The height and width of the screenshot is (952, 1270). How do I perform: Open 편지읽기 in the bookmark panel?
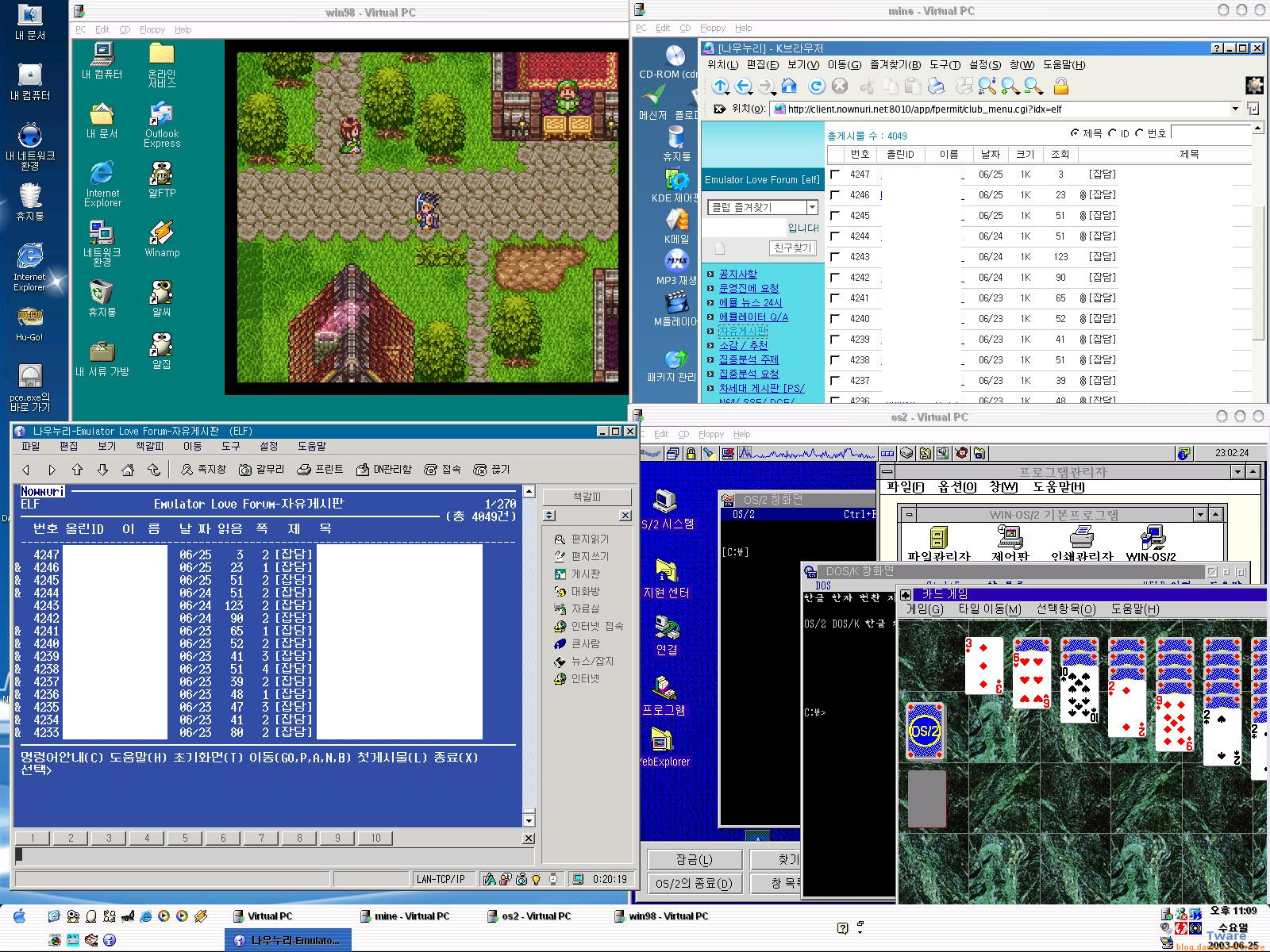click(582, 539)
